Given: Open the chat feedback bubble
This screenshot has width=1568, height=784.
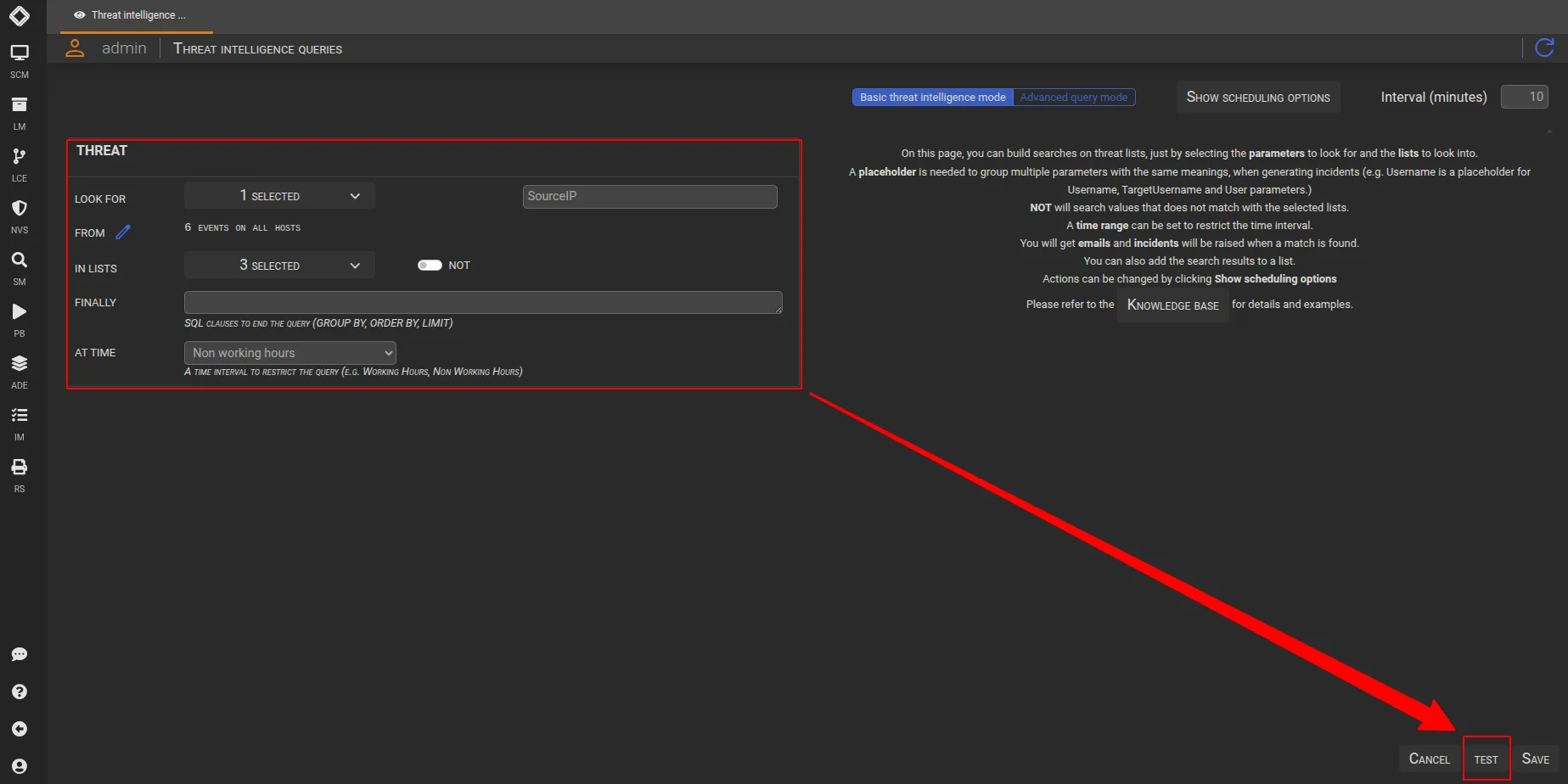Looking at the screenshot, I should [19, 654].
